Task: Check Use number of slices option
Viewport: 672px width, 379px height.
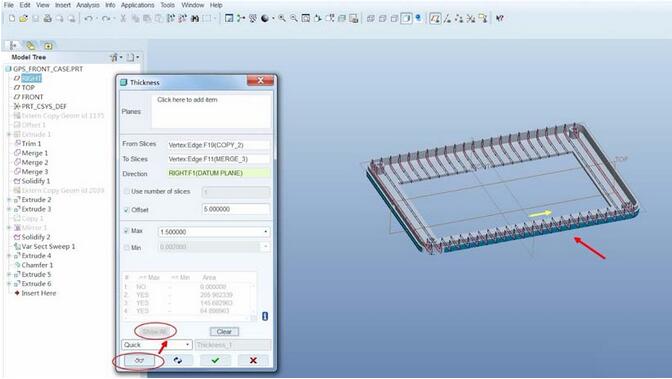Action: (126, 192)
